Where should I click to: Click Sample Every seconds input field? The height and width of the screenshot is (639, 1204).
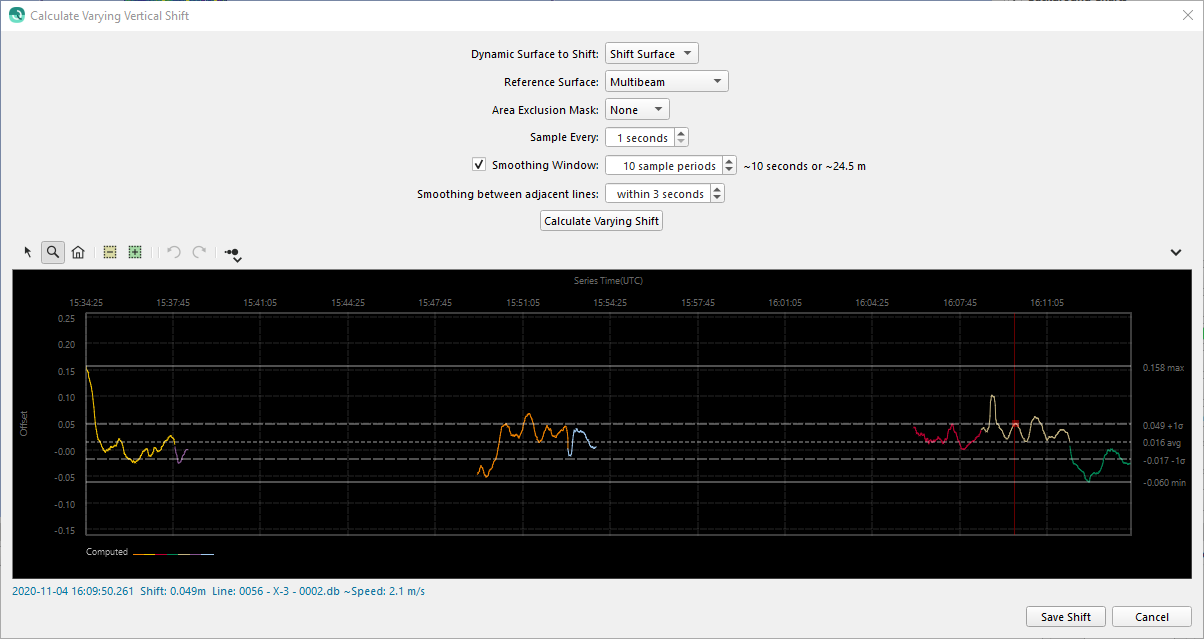[640, 138]
